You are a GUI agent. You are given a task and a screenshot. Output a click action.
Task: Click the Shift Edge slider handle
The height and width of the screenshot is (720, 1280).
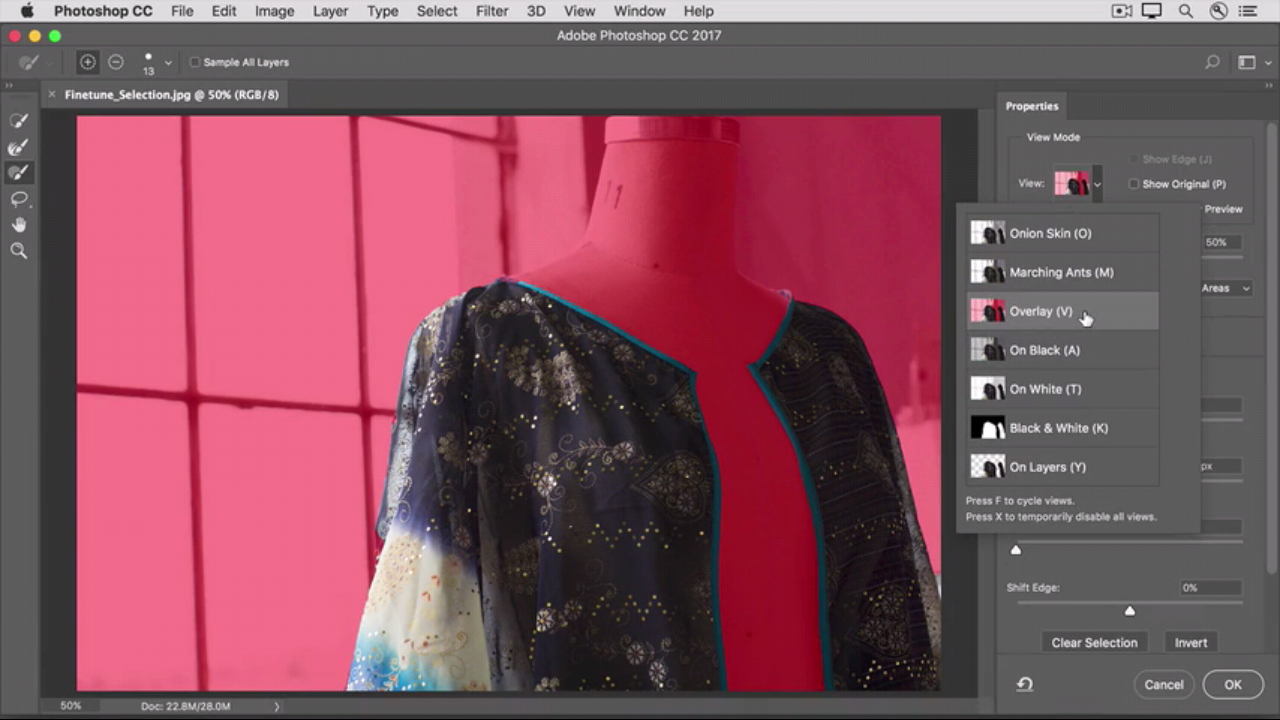pyautogui.click(x=1130, y=611)
